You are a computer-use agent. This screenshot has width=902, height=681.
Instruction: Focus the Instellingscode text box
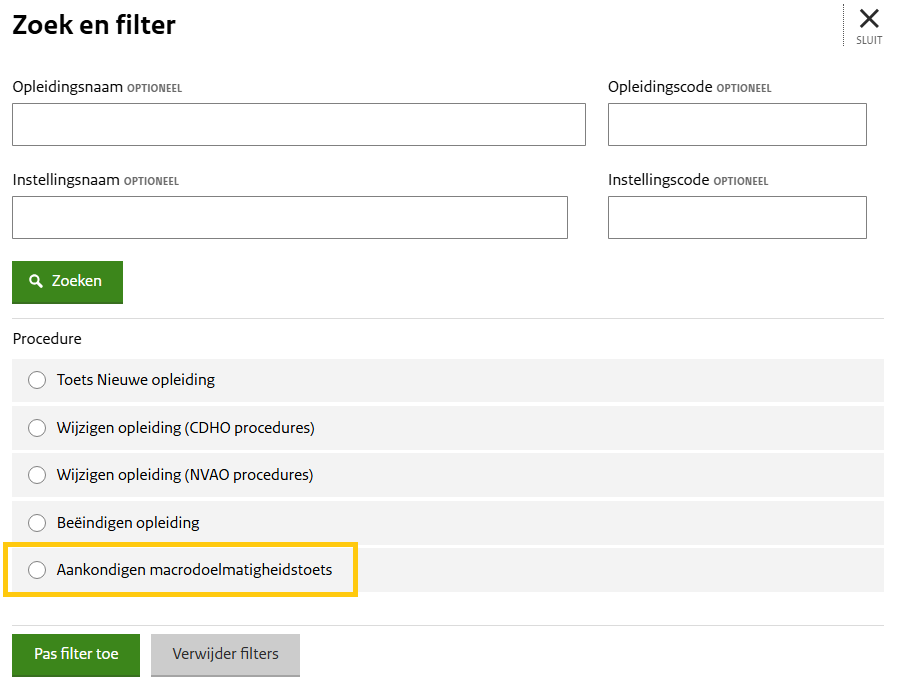point(737,217)
